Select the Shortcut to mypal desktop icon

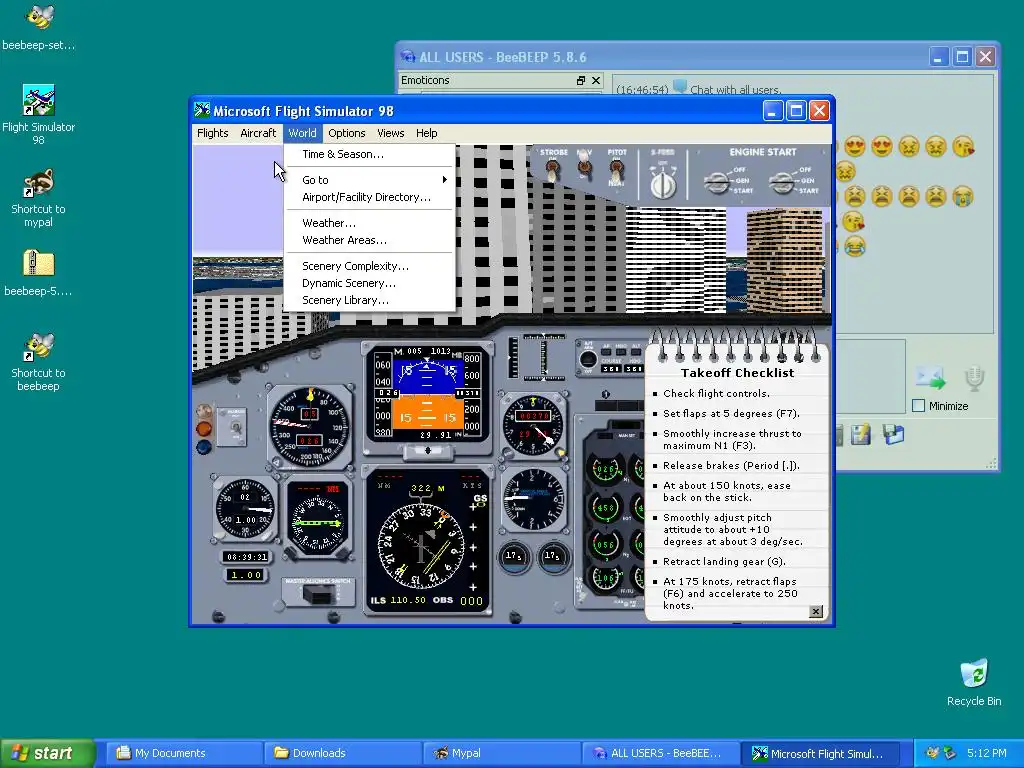(39, 198)
